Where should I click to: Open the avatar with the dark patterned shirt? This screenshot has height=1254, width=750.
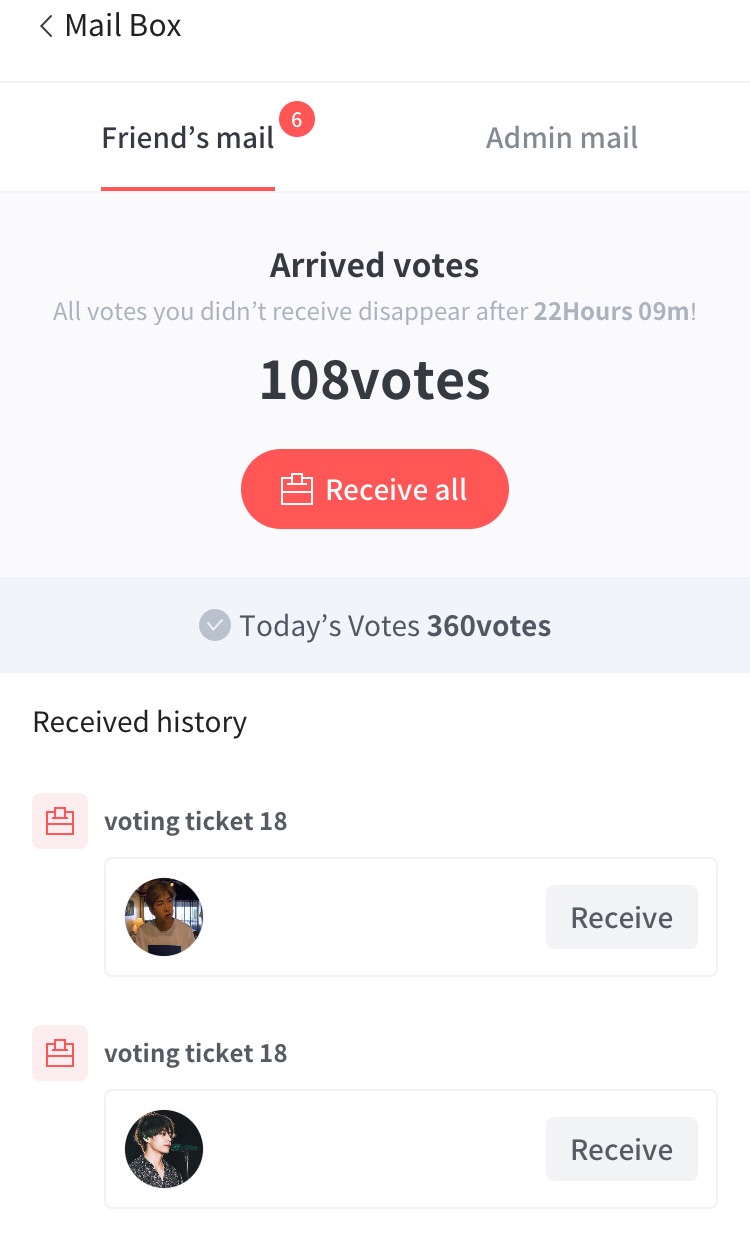tap(164, 1149)
